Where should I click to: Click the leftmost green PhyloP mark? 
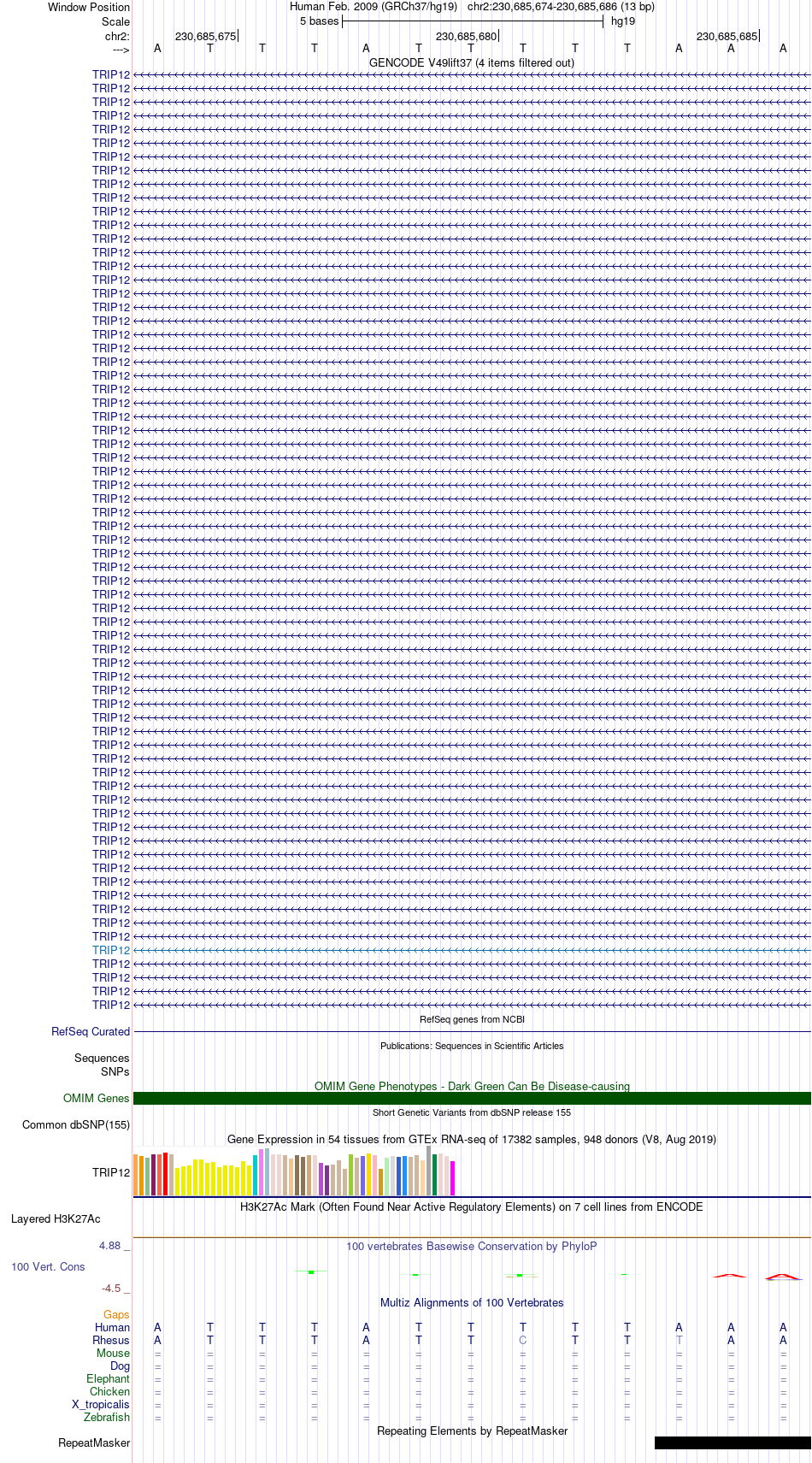[x=311, y=1272]
